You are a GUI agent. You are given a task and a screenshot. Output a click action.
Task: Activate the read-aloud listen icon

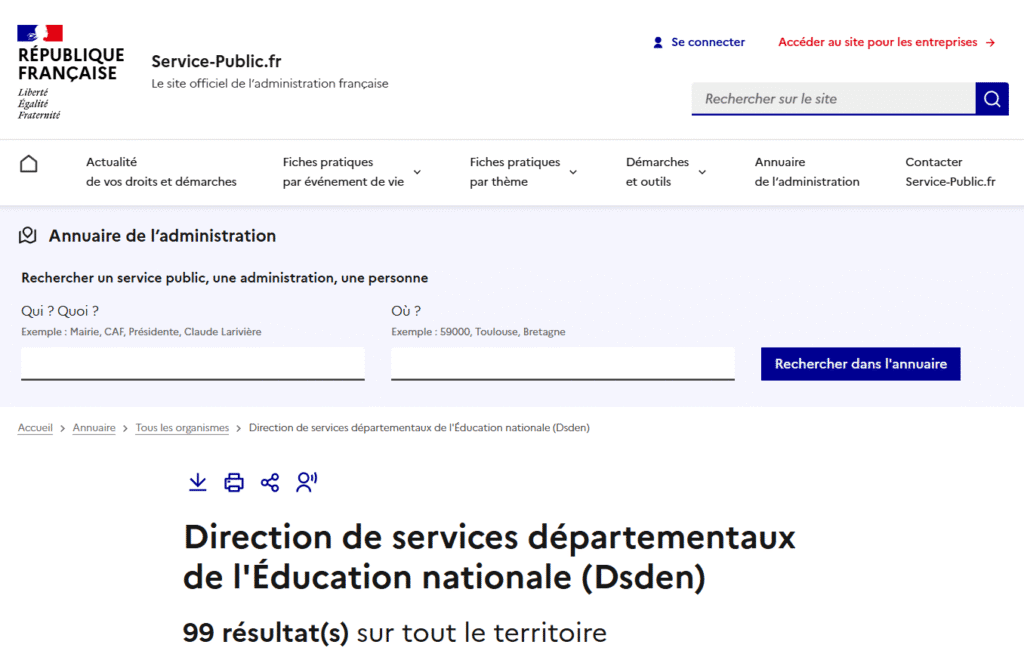tap(306, 482)
